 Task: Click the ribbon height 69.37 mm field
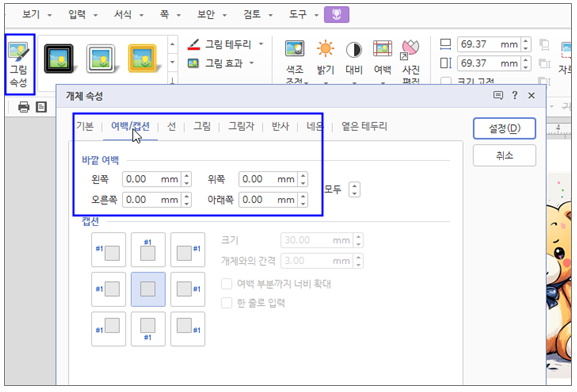coord(489,63)
